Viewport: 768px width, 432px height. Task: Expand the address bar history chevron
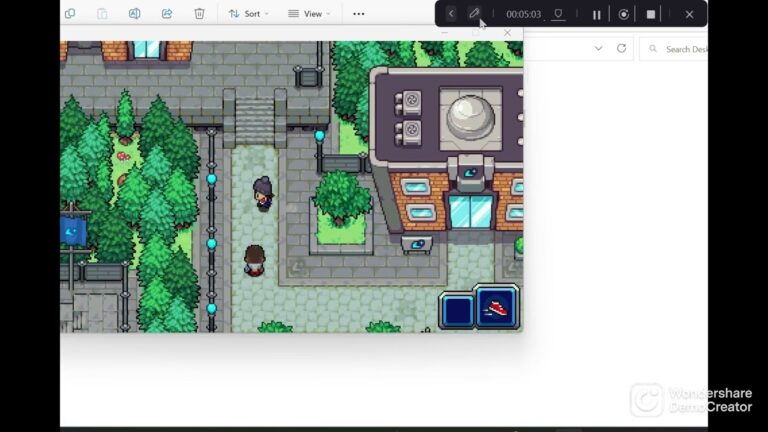[x=599, y=48]
